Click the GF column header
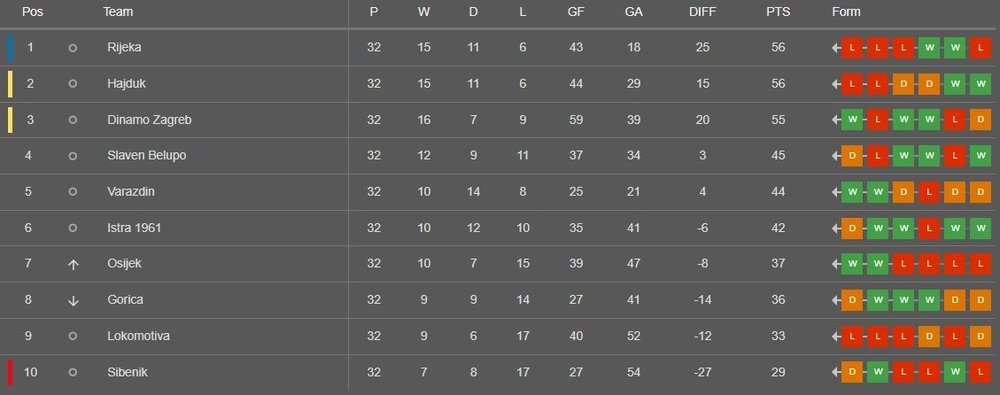The height and width of the screenshot is (395, 1000). [576, 11]
